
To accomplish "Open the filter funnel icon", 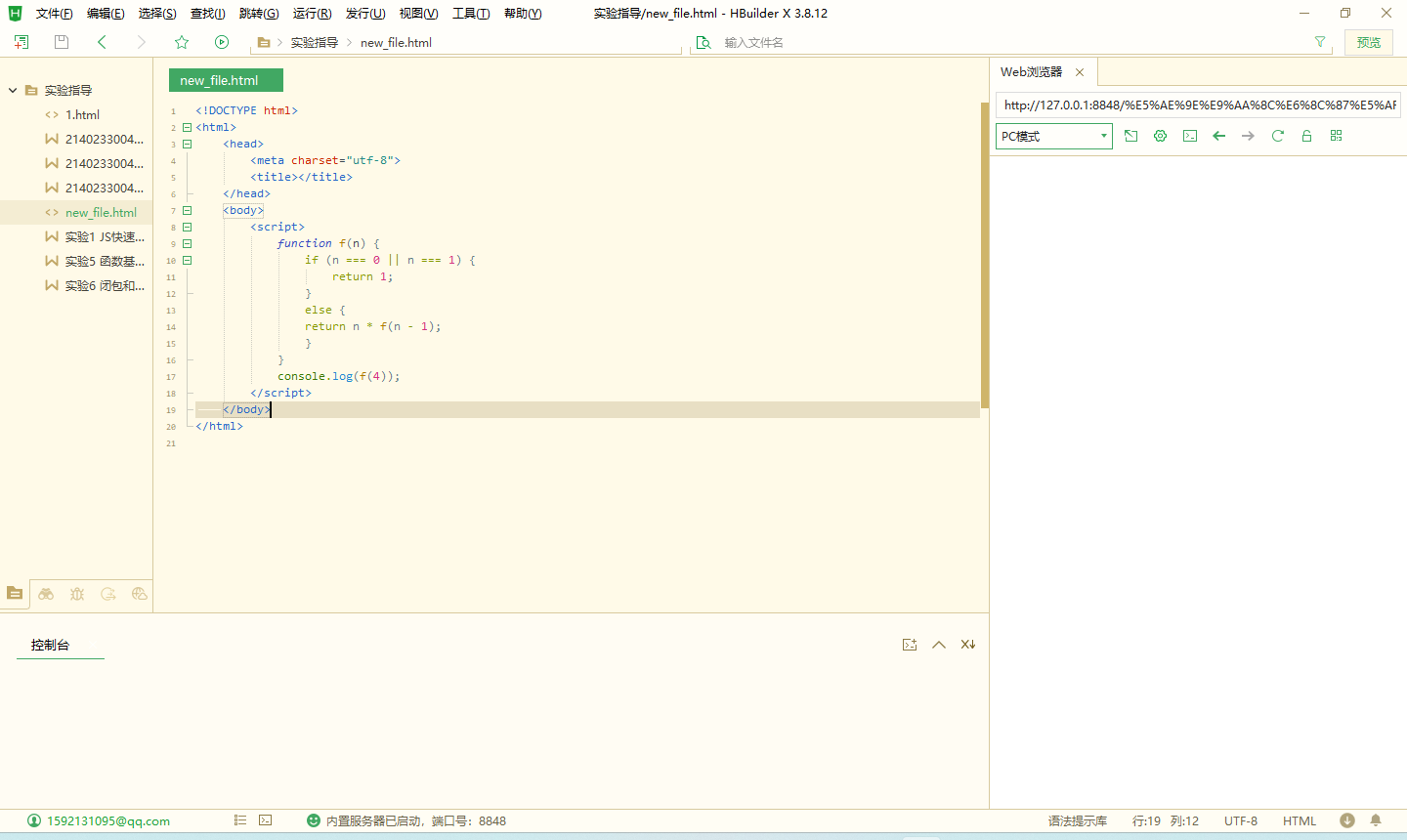I will [1320, 42].
